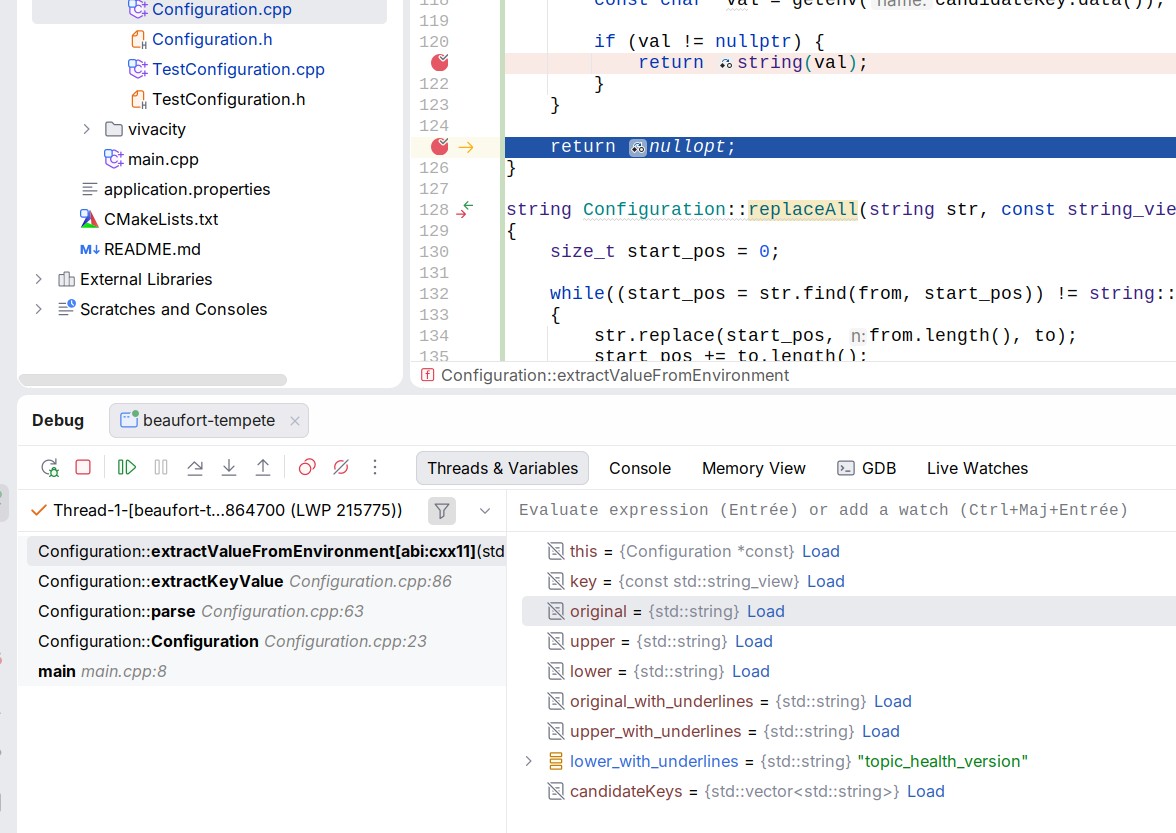The image size is (1176, 833).
Task: Click the Step Out icon
Action: pos(262,468)
